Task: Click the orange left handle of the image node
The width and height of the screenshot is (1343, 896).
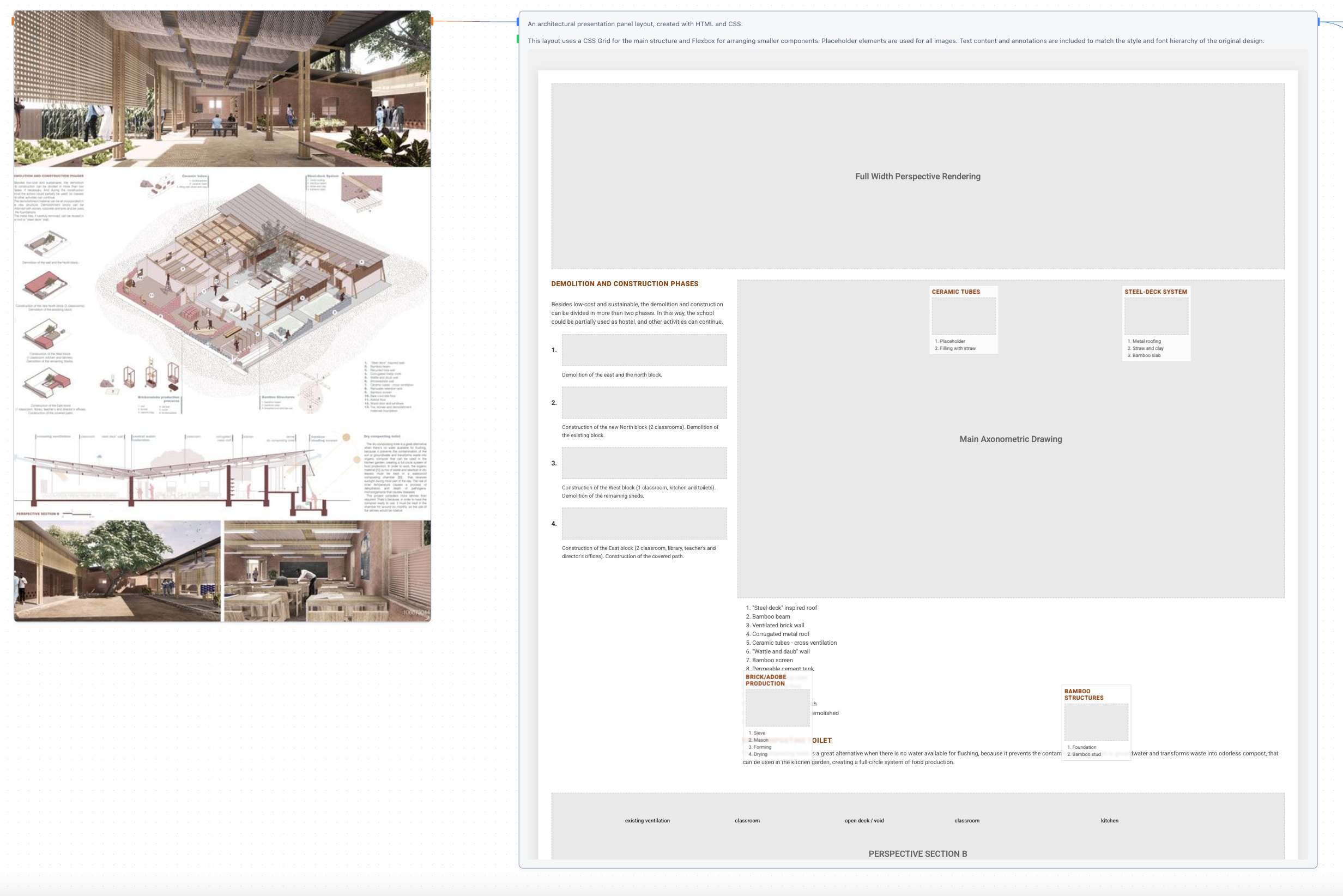Action: click(13, 21)
